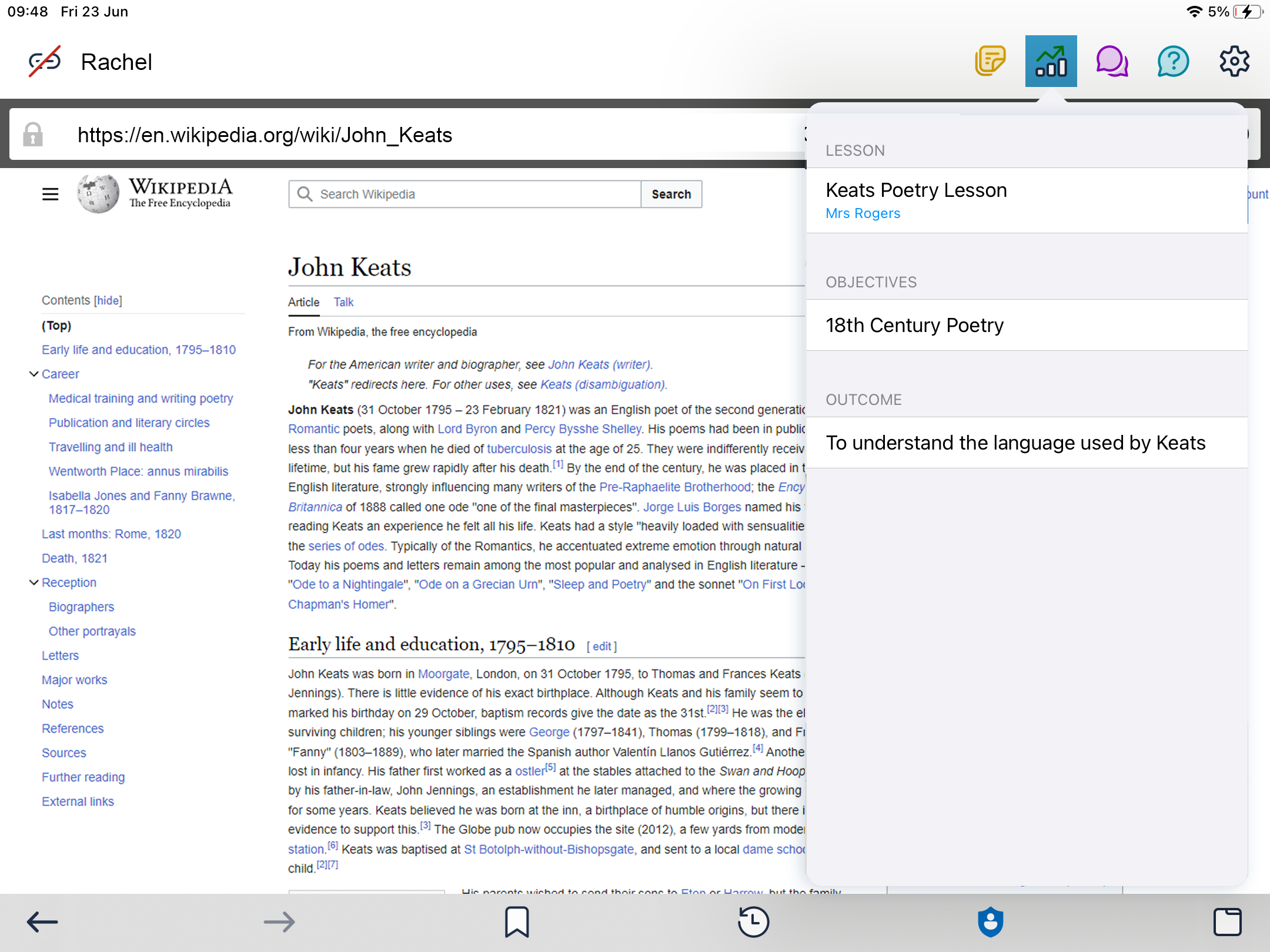Open the Lord Byron link
The image size is (1270, 952).
pos(467,429)
